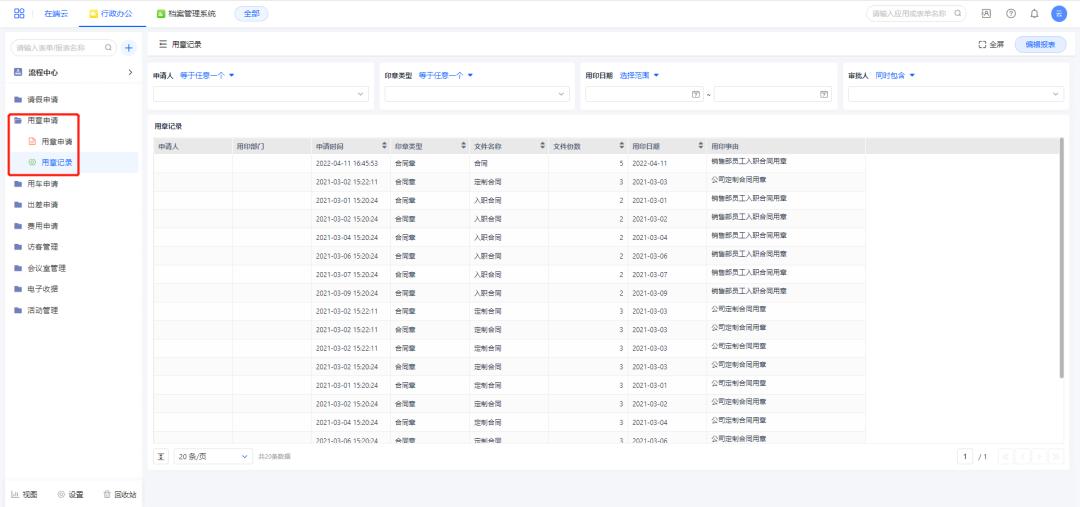Switch to the 行政办公 tab
This screenshot has width=1080, height=507.
(112, 13)
